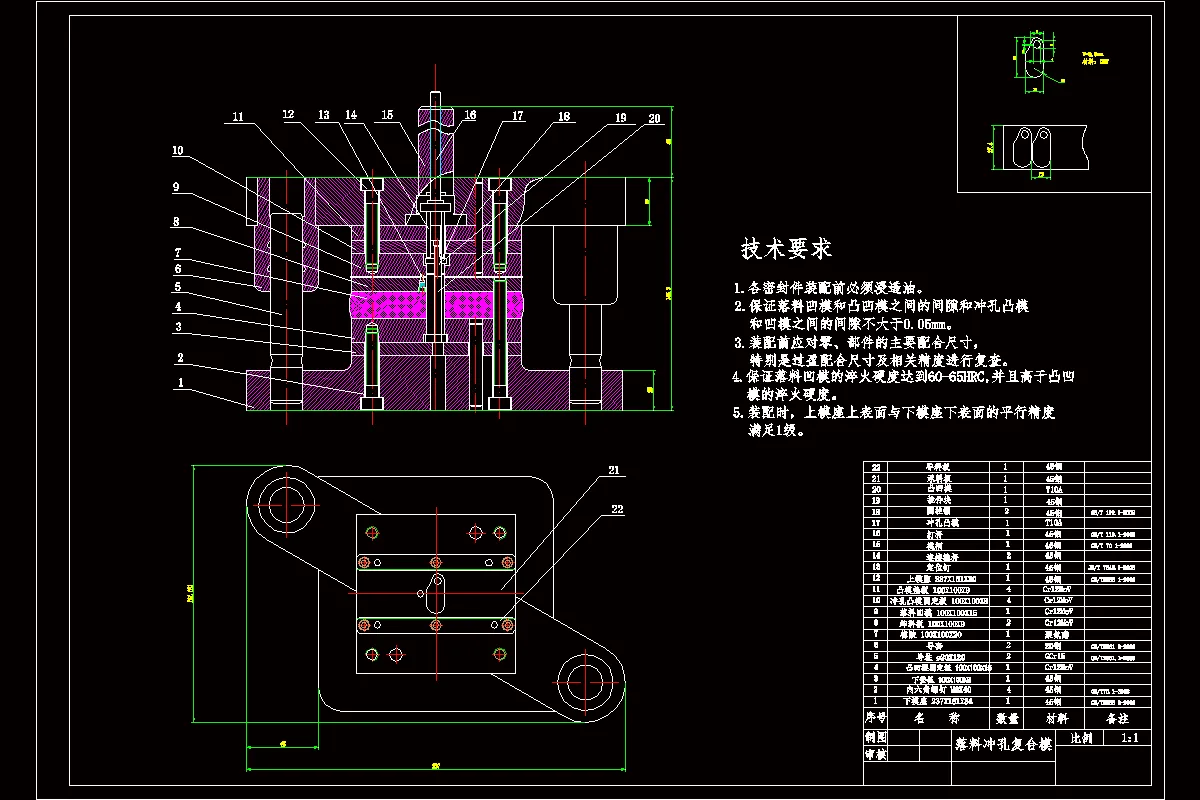This screenshot has width=1200, height=800.
Task: Click balloon number 14 above section view
Action: click(350, 115)
